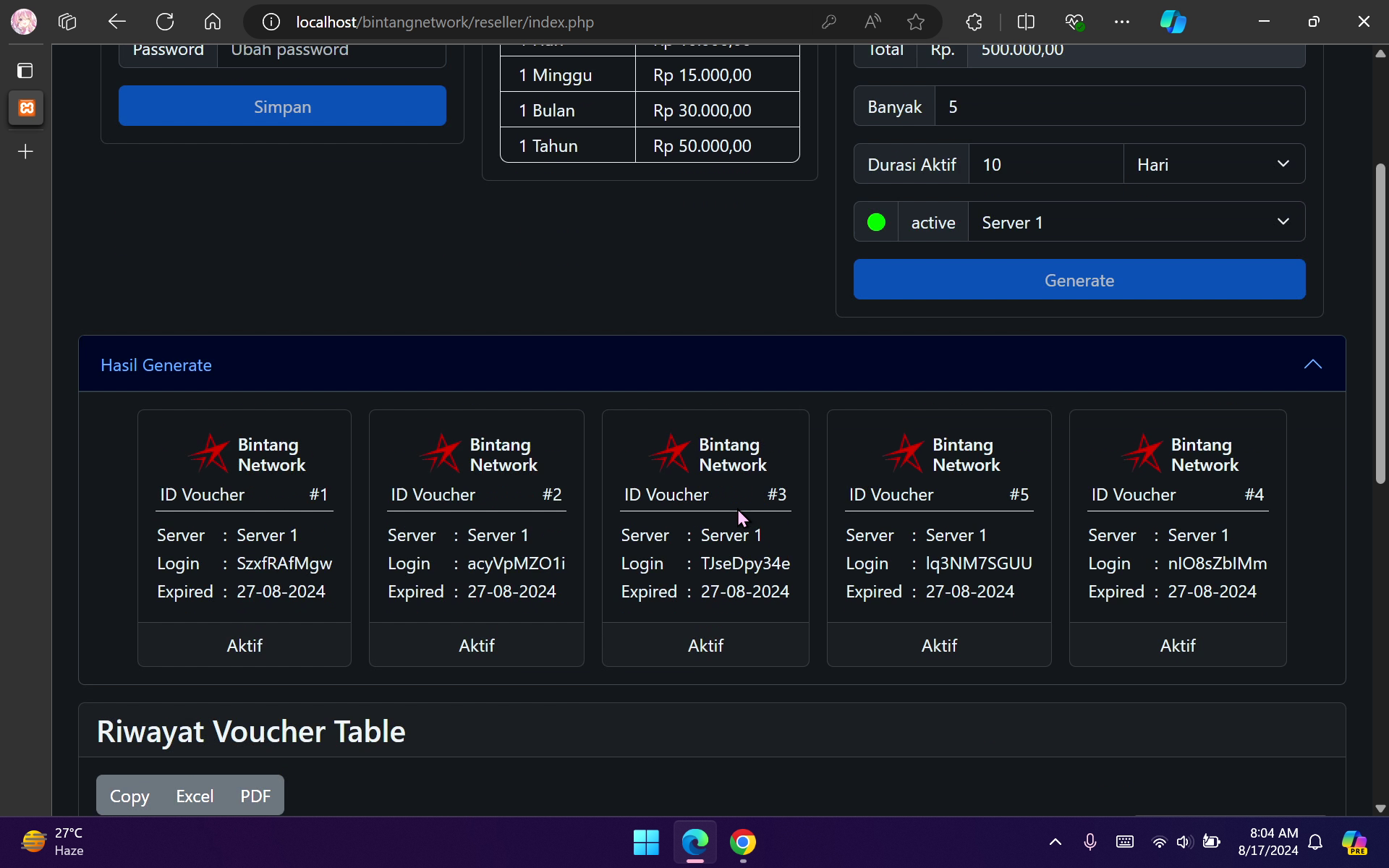Image resolution: width=1389 pixels, height=868 pixels.
Task: Open the Wi-Fi network tray icon
Action: tap(1160, 842)
